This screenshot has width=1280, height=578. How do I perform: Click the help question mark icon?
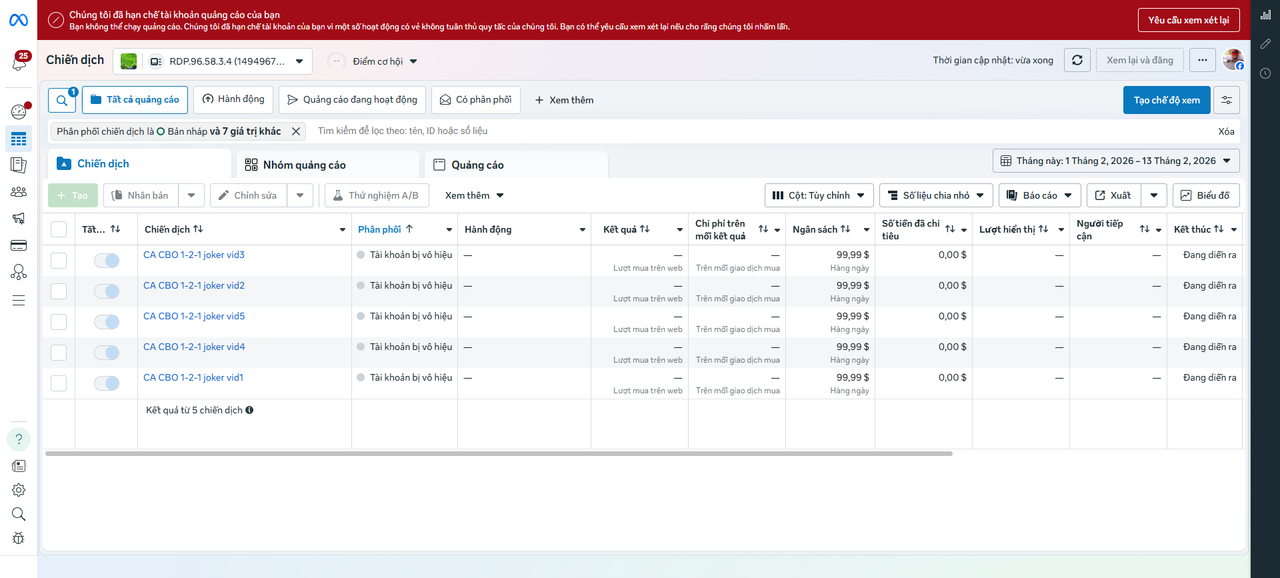point(18,439)
